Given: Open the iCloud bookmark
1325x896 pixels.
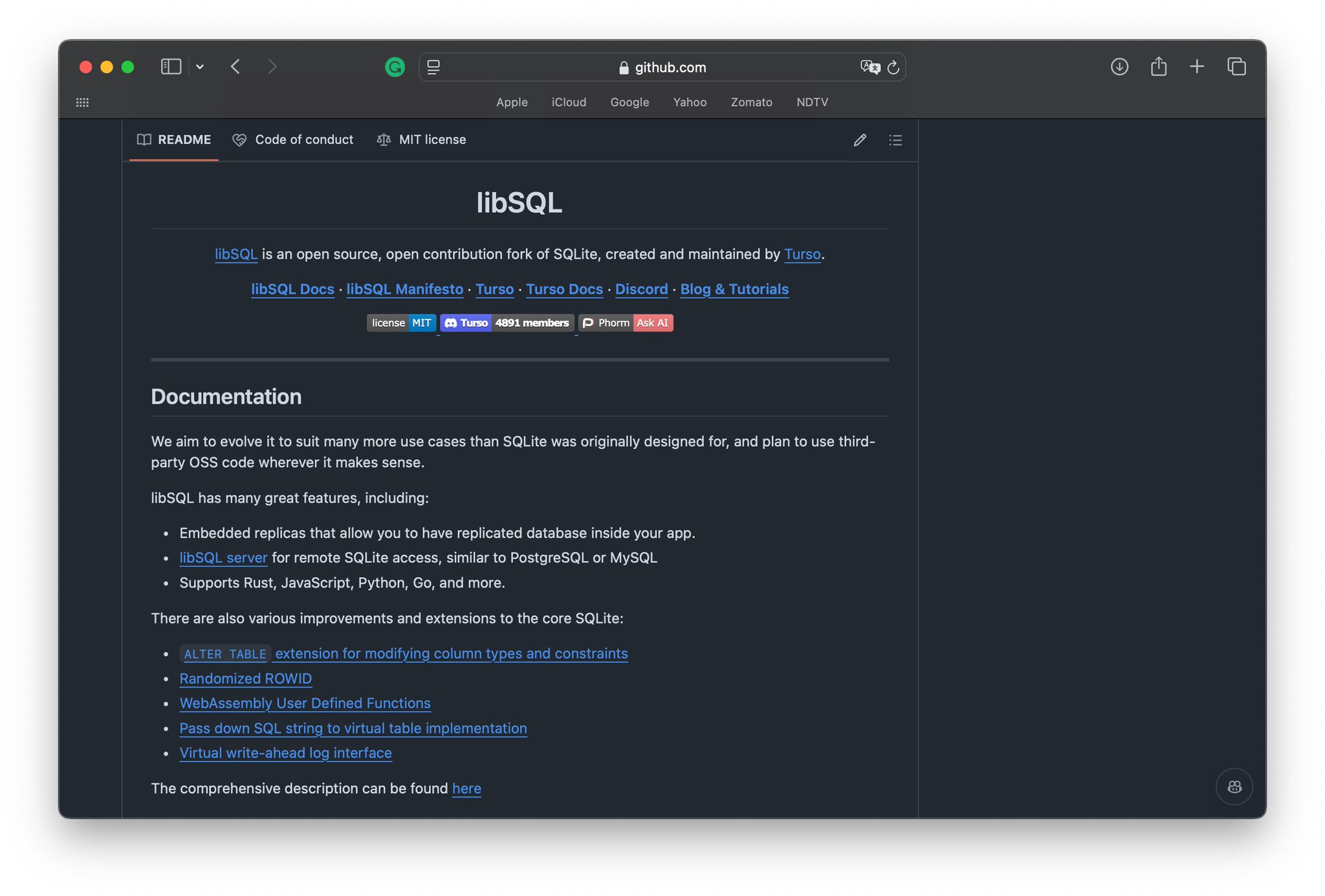Looking at the screenshot, I should (569, 102).
